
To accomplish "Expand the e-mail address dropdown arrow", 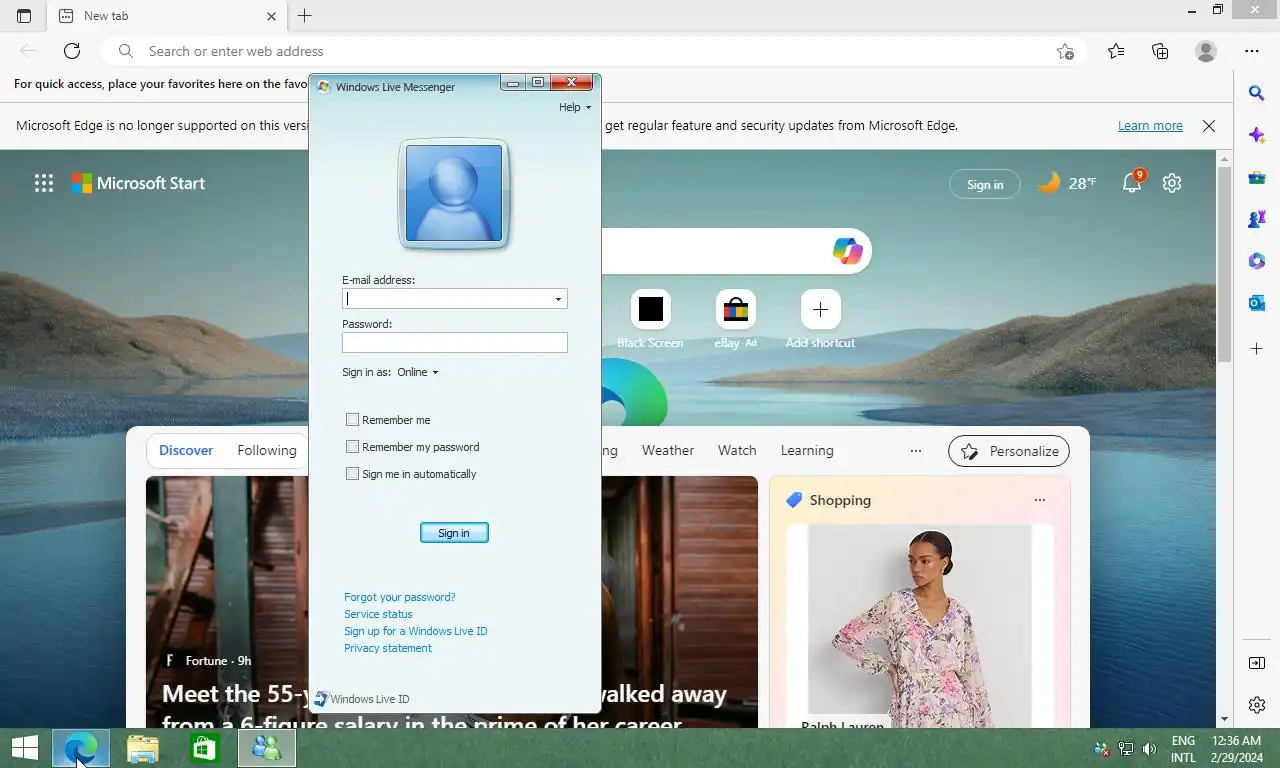I will [x=558, y=299].
